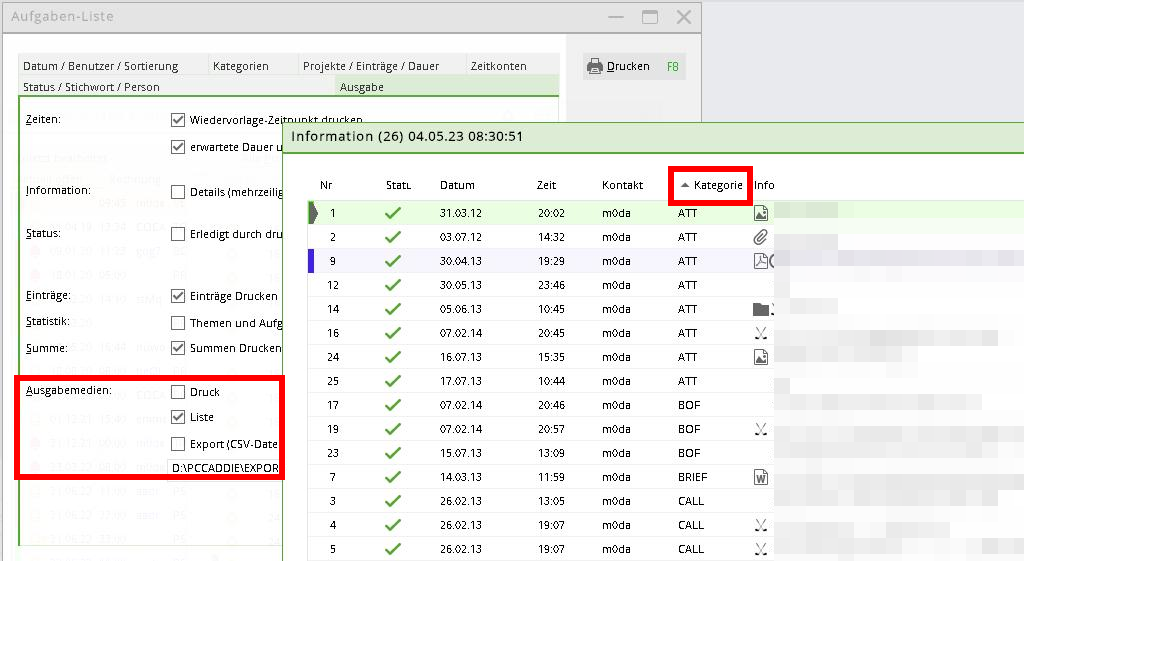
Task: Open the Word document icon in row 7
Action: pos(760,477)
